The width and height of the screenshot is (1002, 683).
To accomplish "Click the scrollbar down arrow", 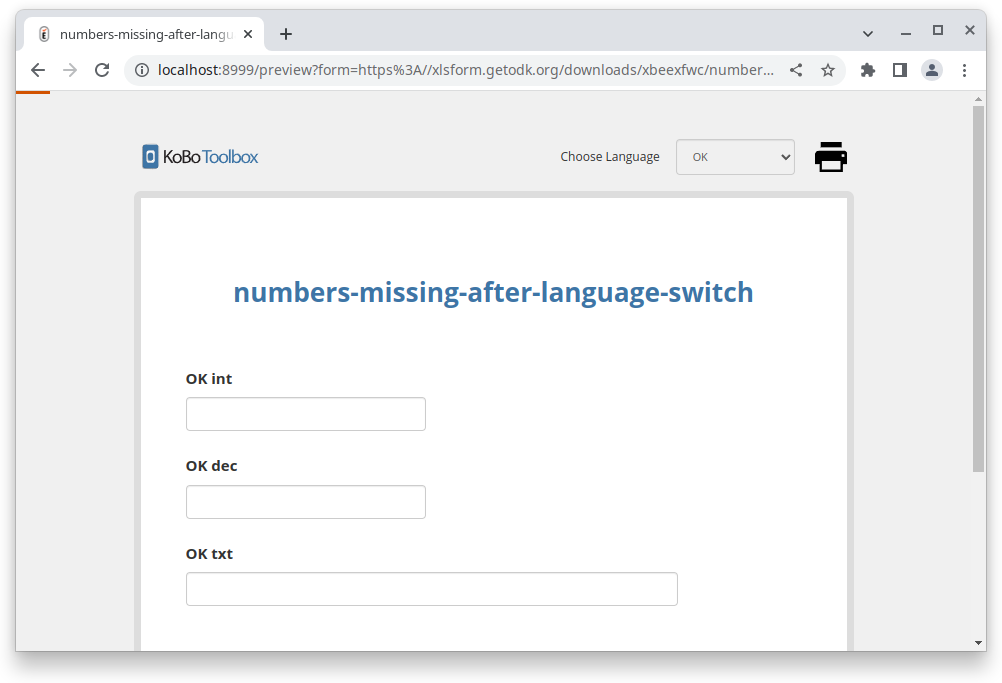I will (978, 643).
